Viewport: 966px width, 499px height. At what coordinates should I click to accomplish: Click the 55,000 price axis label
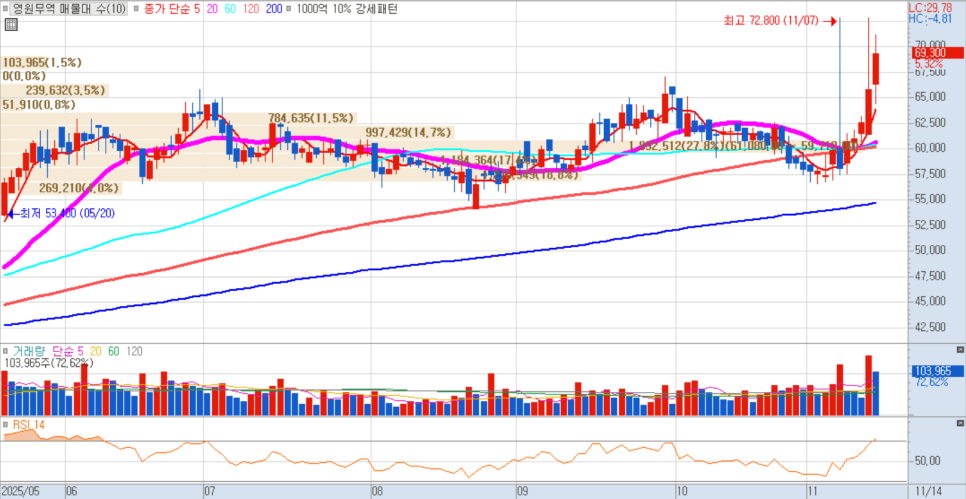(928, 199)
